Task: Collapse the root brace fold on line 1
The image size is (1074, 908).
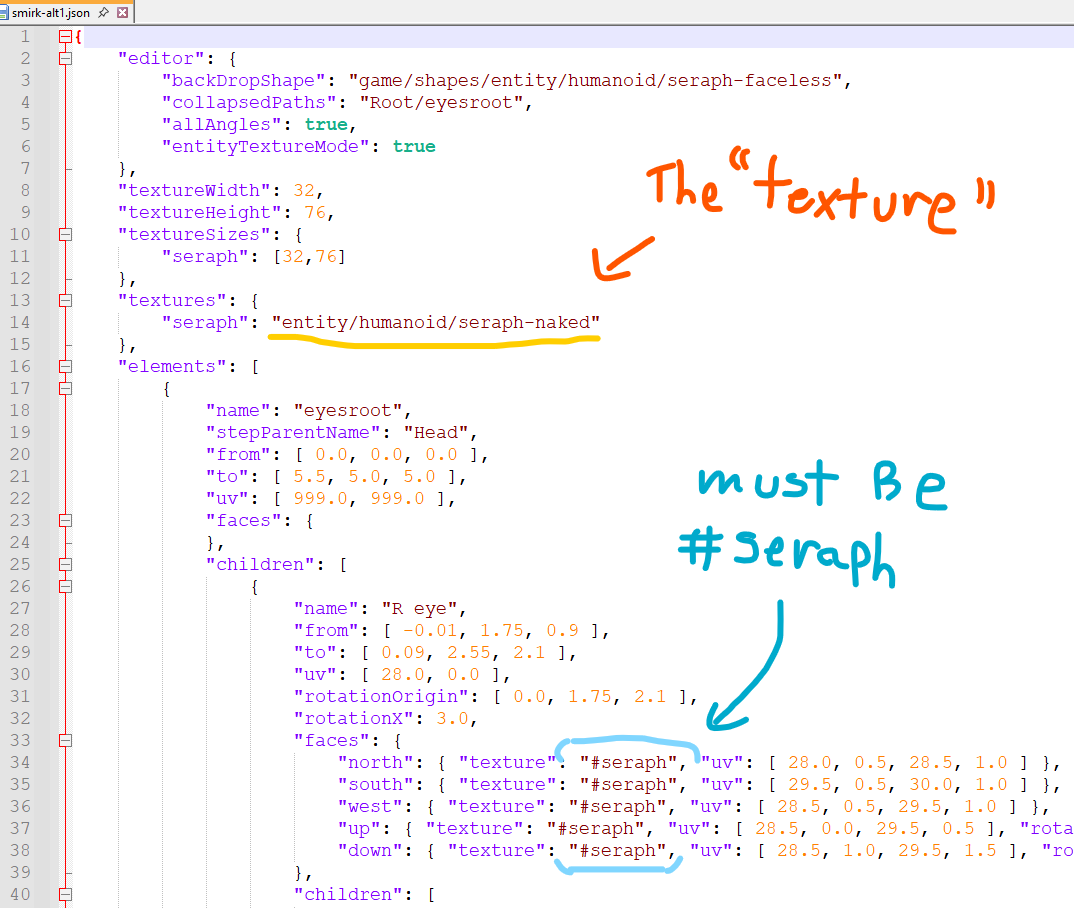Action: (x=66, y=37)
